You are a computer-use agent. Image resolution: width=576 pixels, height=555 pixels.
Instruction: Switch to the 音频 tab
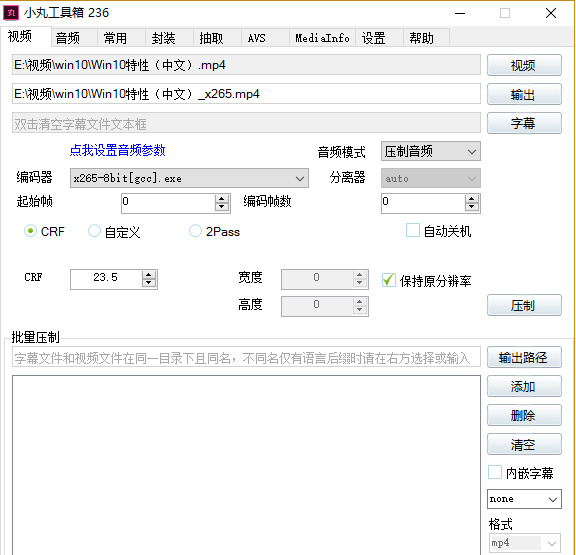point(74,38)
